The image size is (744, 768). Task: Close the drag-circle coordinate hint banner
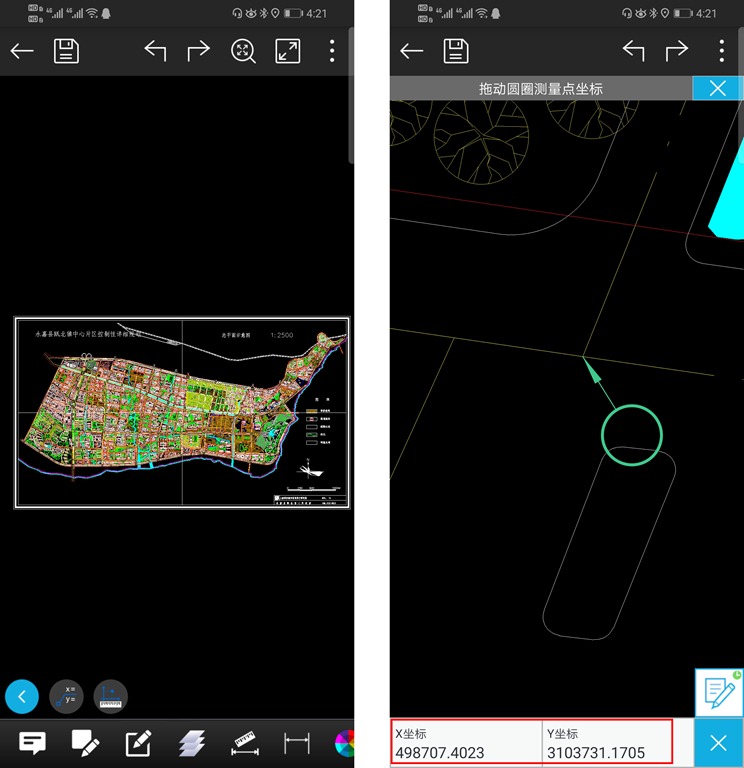(x=717, y=88)
